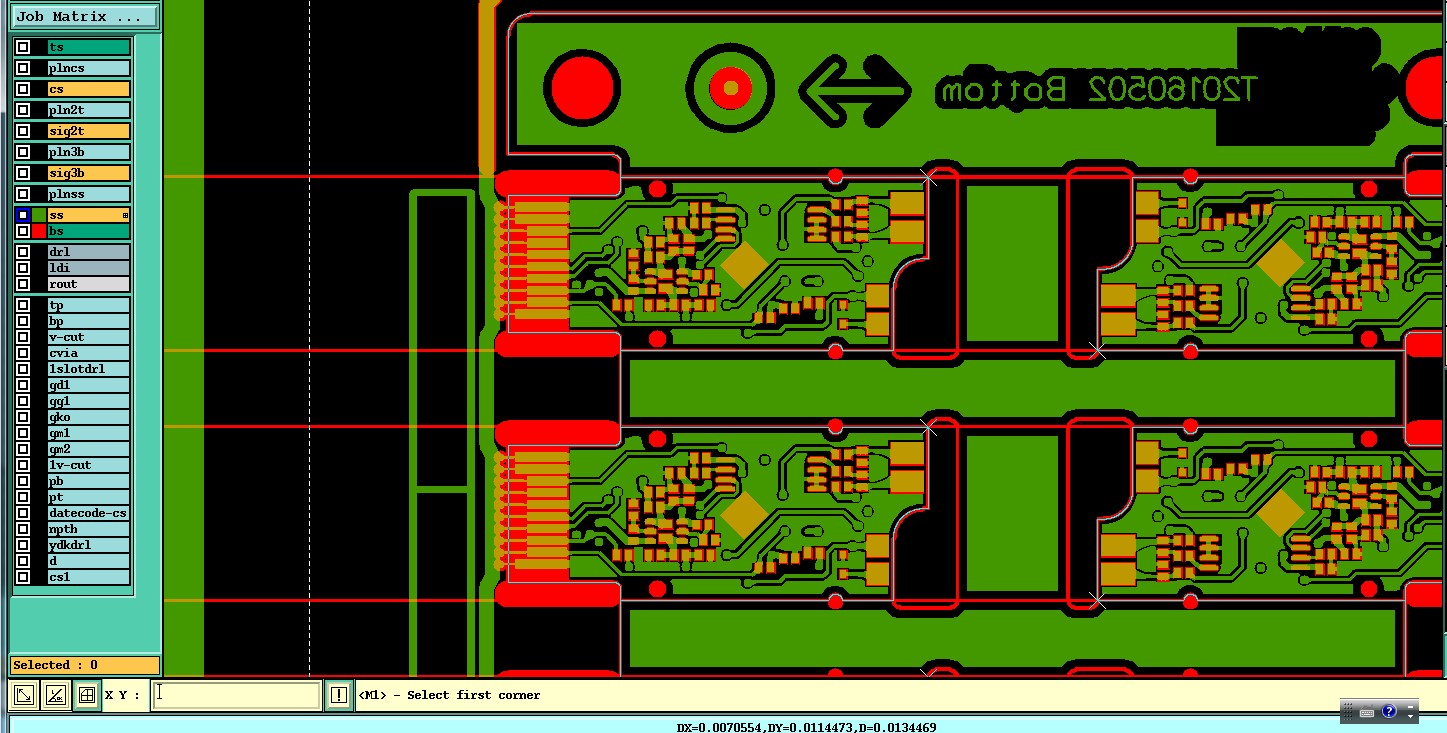Image resolution: width=1447 pixels, height=733 pixels.
Task: Select the 1slotdrl layer name
Action: click(89, 369)
